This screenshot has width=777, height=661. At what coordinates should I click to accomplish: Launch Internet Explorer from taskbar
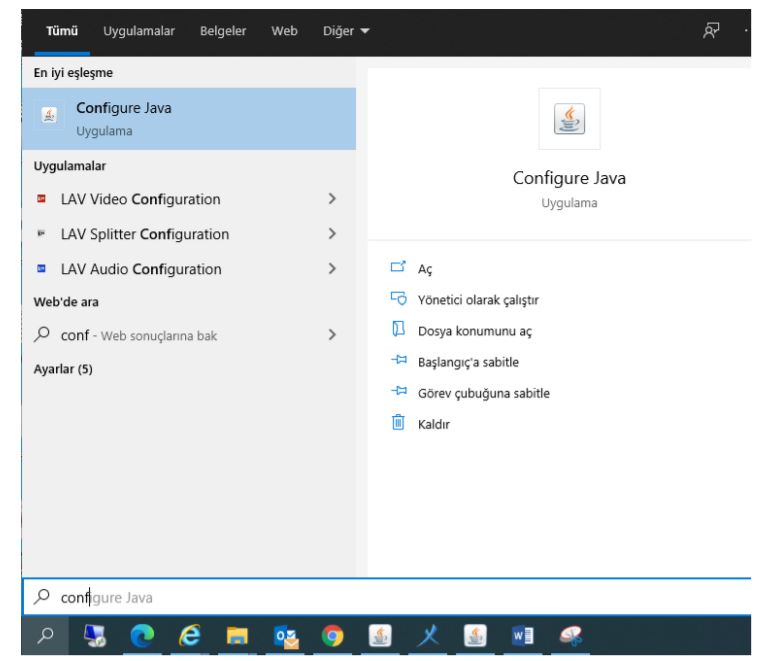(x=190, y=635)
